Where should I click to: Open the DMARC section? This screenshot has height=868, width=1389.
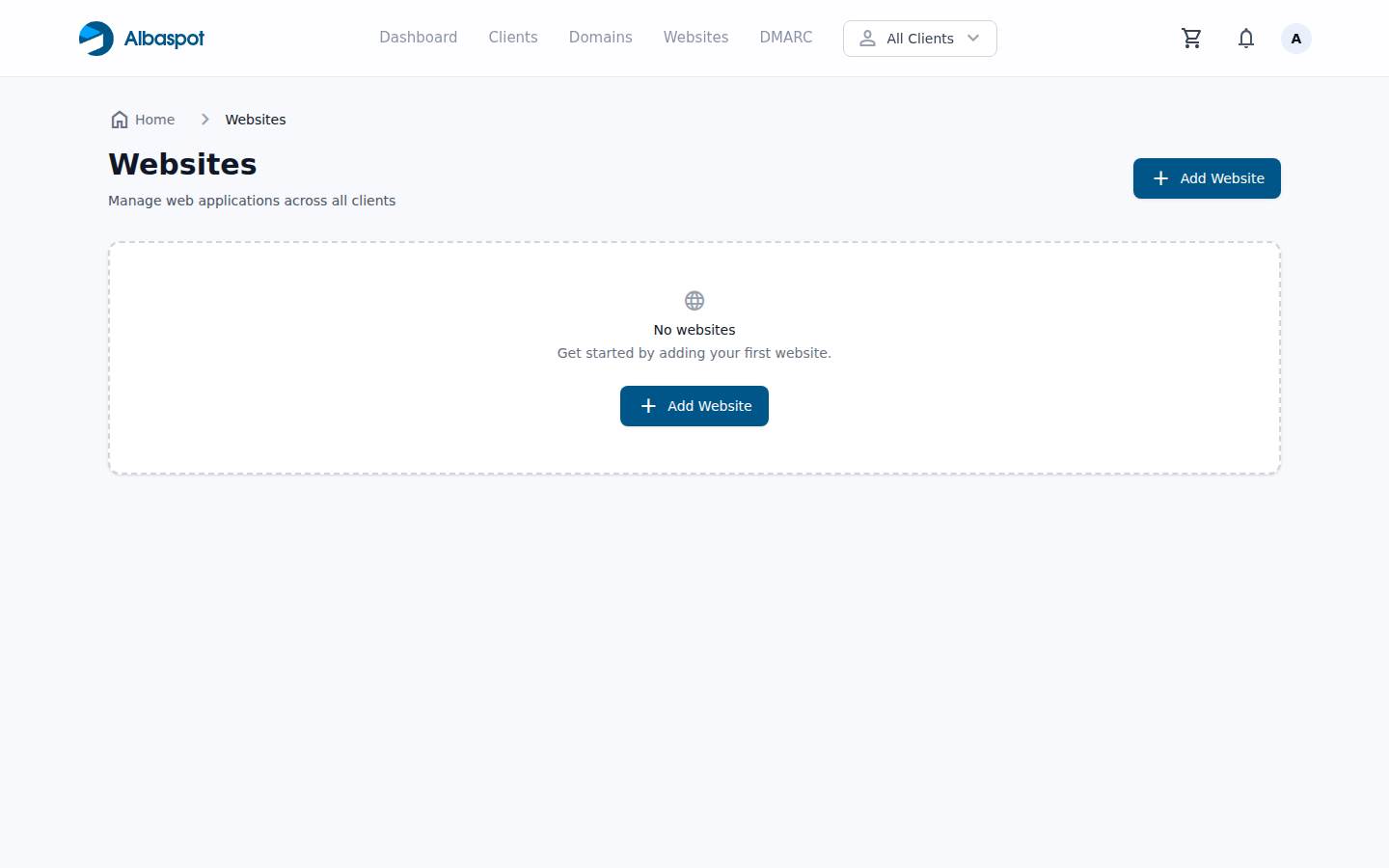pyautogui.click(x=785, y=38)
